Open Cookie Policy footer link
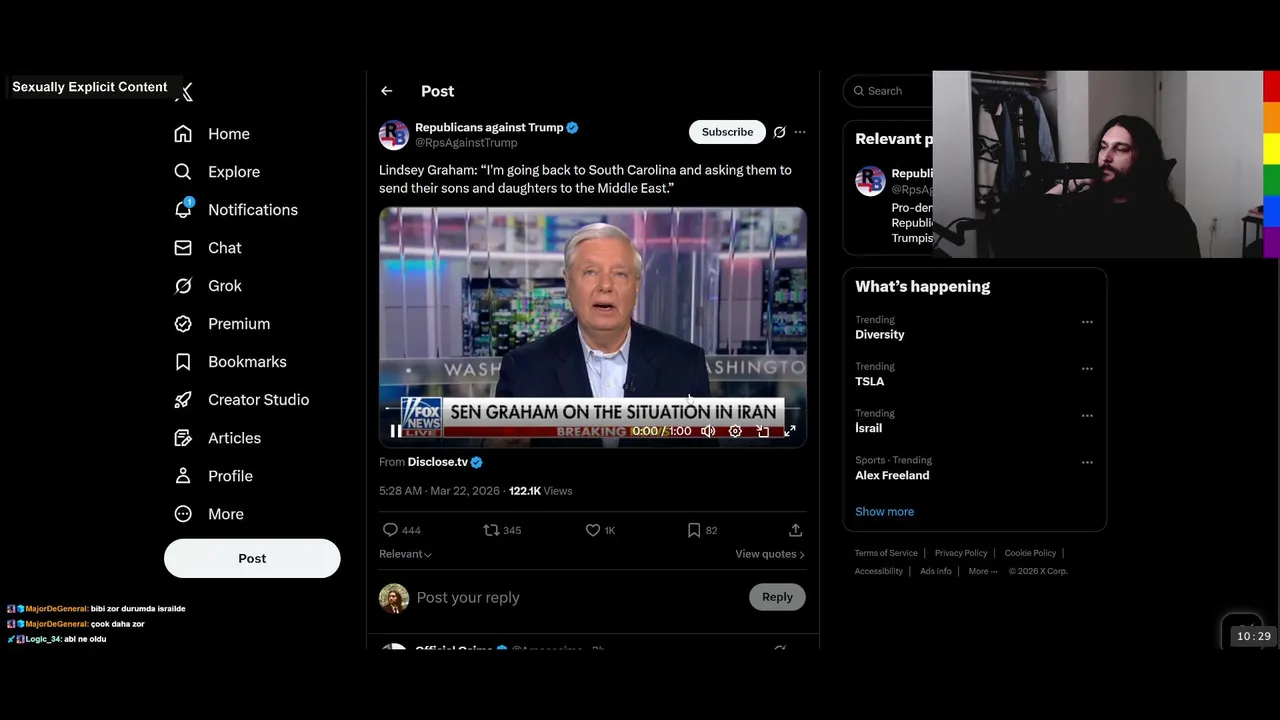Viewport: 1280px width, 720px height. 1030,553
